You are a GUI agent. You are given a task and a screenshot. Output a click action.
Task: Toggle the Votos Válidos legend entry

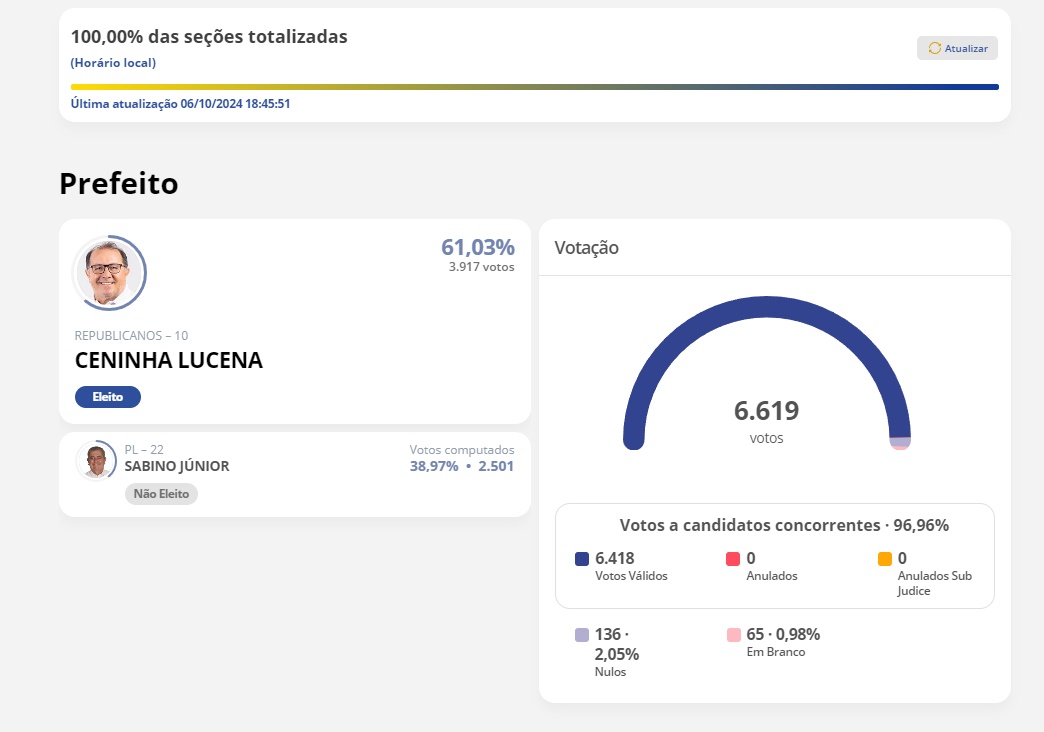pyautogui.click(x=613, y=565)
